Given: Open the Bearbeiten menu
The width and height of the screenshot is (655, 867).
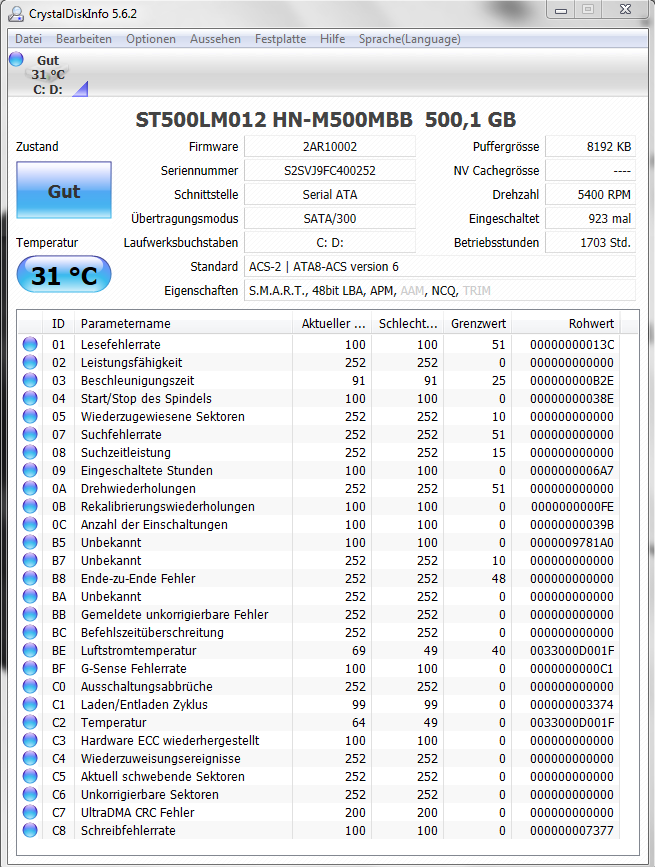Looking at the screenshot, I should (83, 39).
